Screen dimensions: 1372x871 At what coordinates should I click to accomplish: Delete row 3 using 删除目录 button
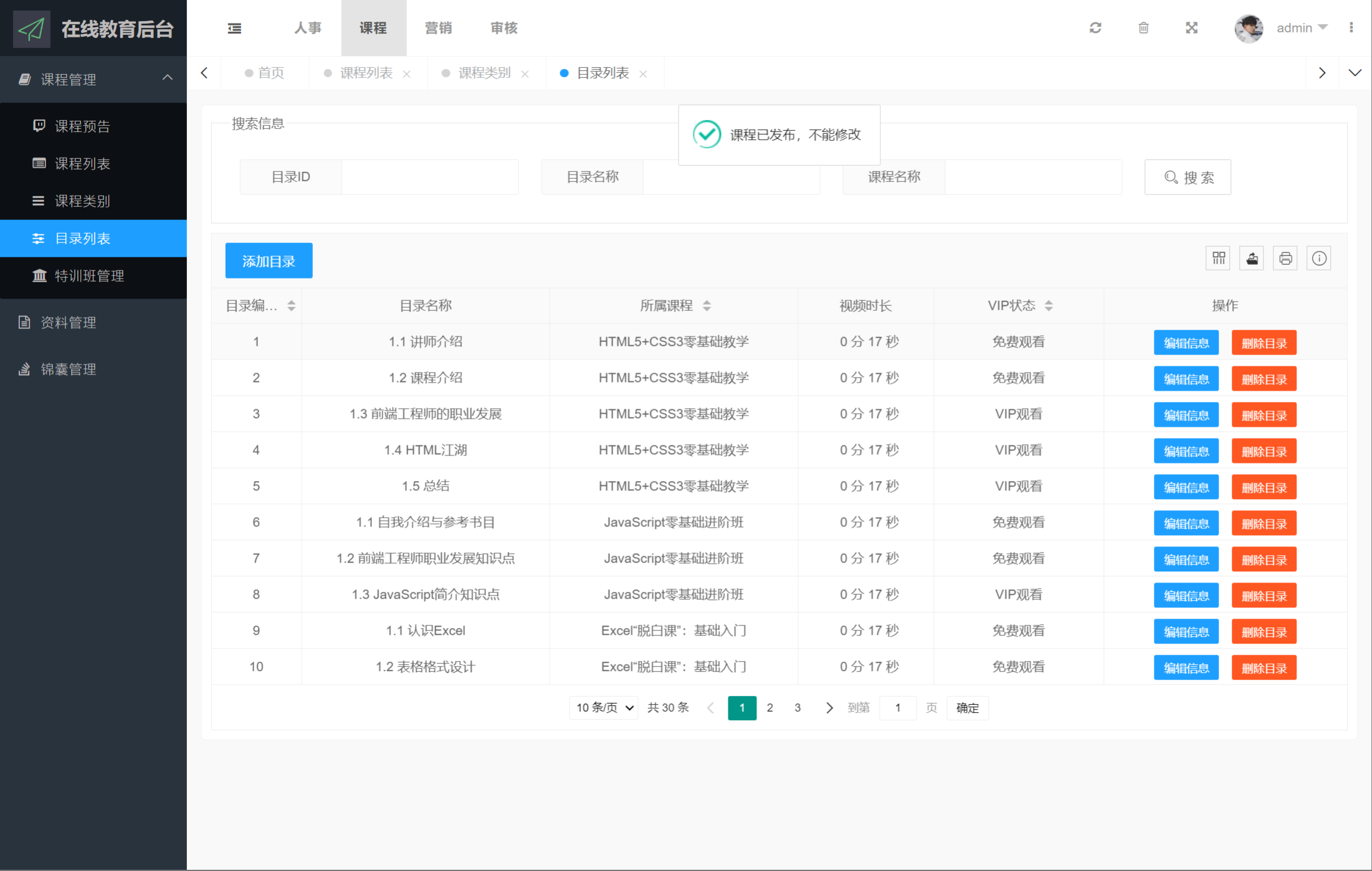[x=1264, y=415]
